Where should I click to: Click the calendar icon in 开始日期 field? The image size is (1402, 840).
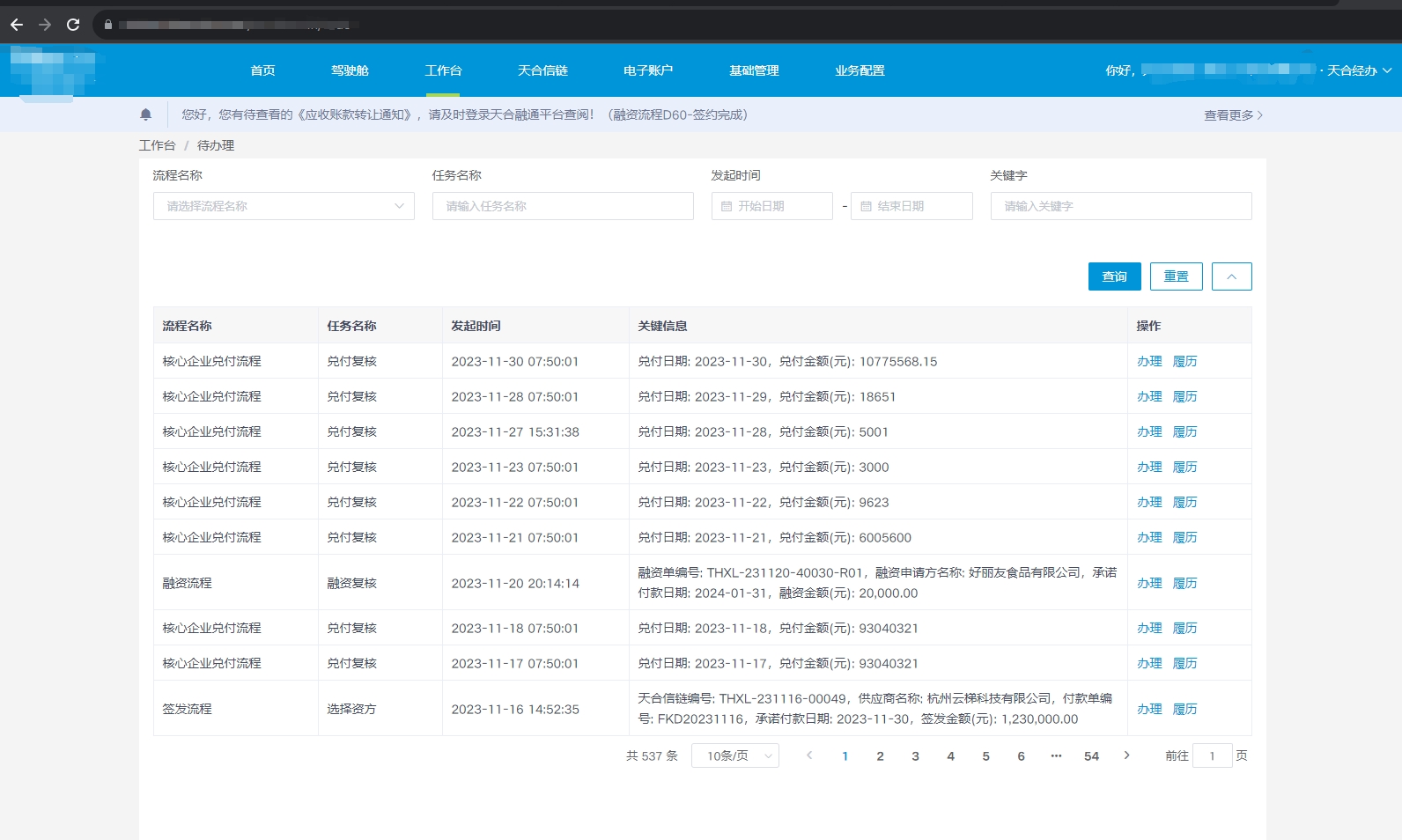click(727, 206)
